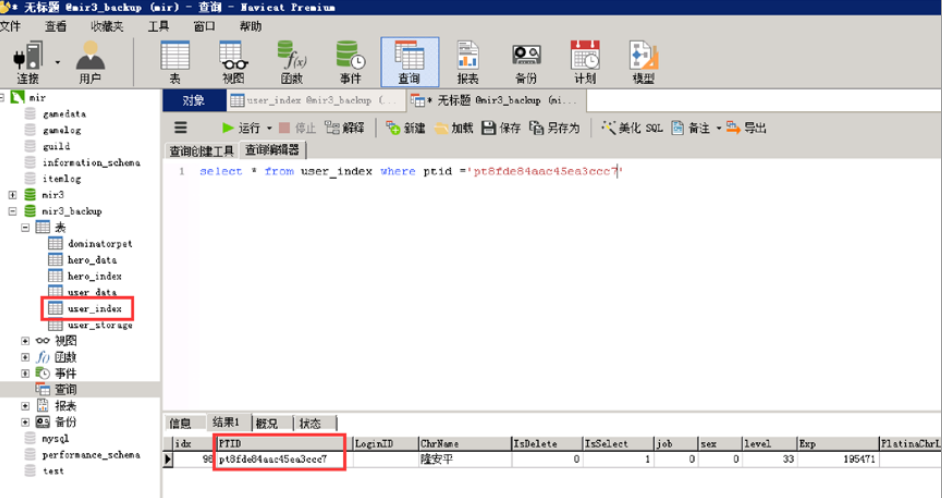The width and height of the screenshot is (942, 498).
Task: Expand the 视图 views node
Action: 25,341
